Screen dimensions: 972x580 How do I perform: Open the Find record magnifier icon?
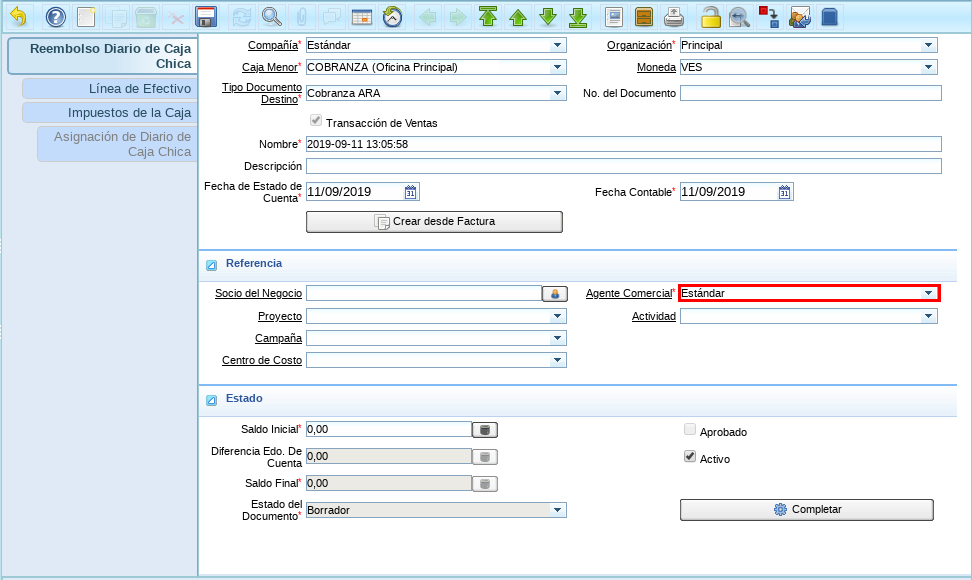(x=271, y=17)
